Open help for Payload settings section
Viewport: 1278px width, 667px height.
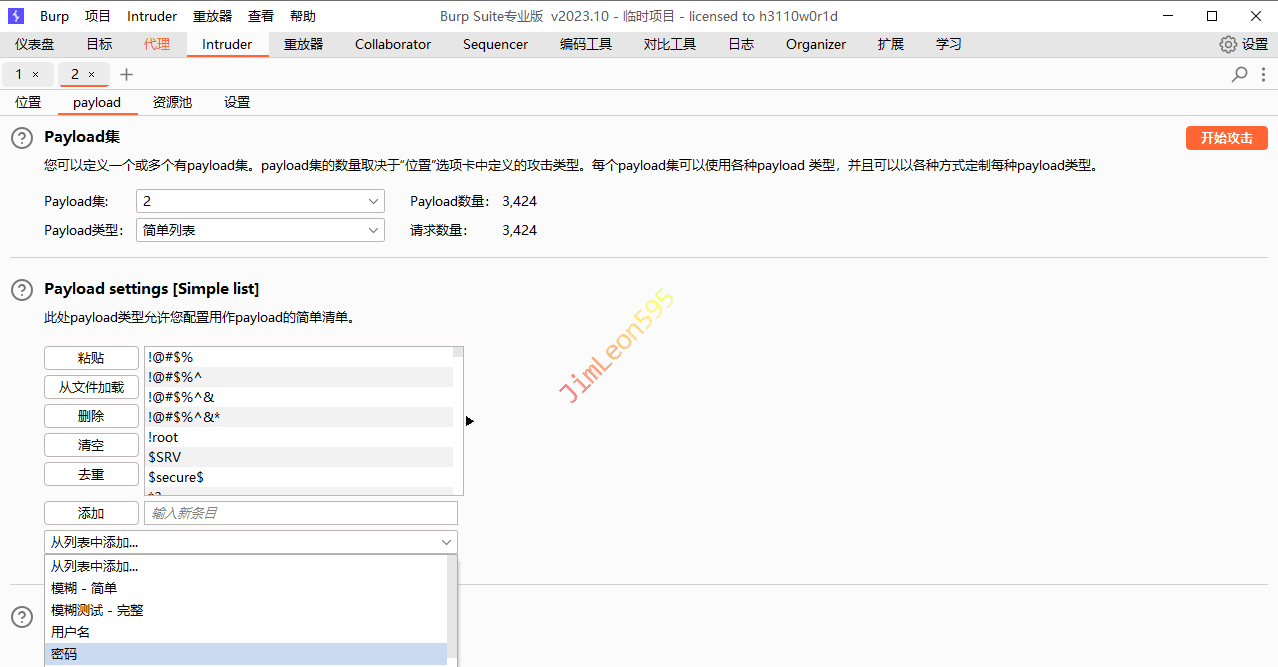pos(22,289)
